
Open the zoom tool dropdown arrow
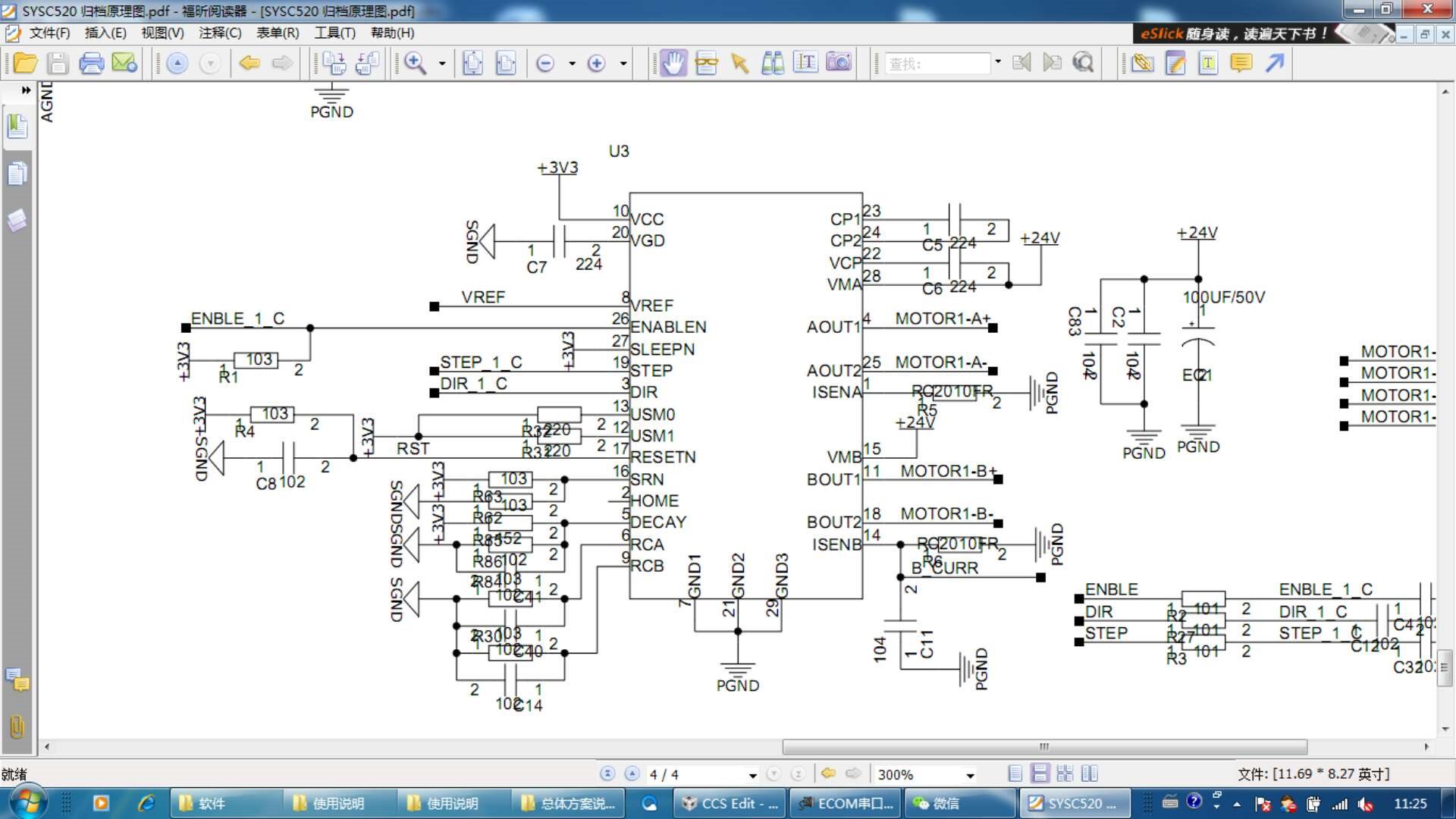(x=442, y=64)
